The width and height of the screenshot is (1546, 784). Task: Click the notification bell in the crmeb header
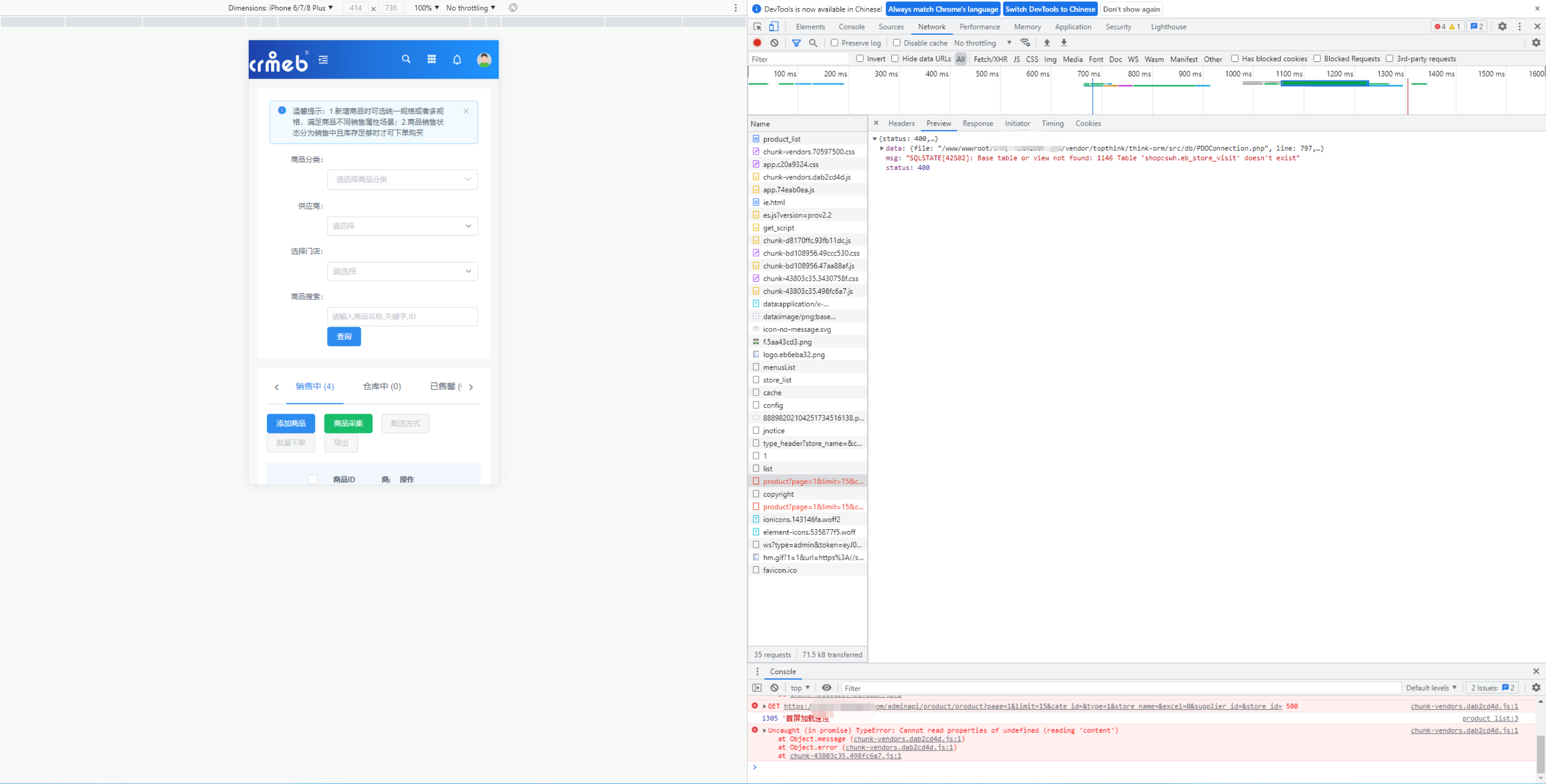pyautogui.click(x=457, y=59)
